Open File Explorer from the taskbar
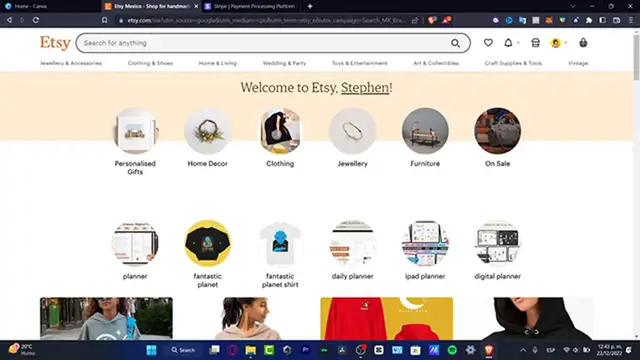Viewport: 640px width, 360px height. (250, 350)
